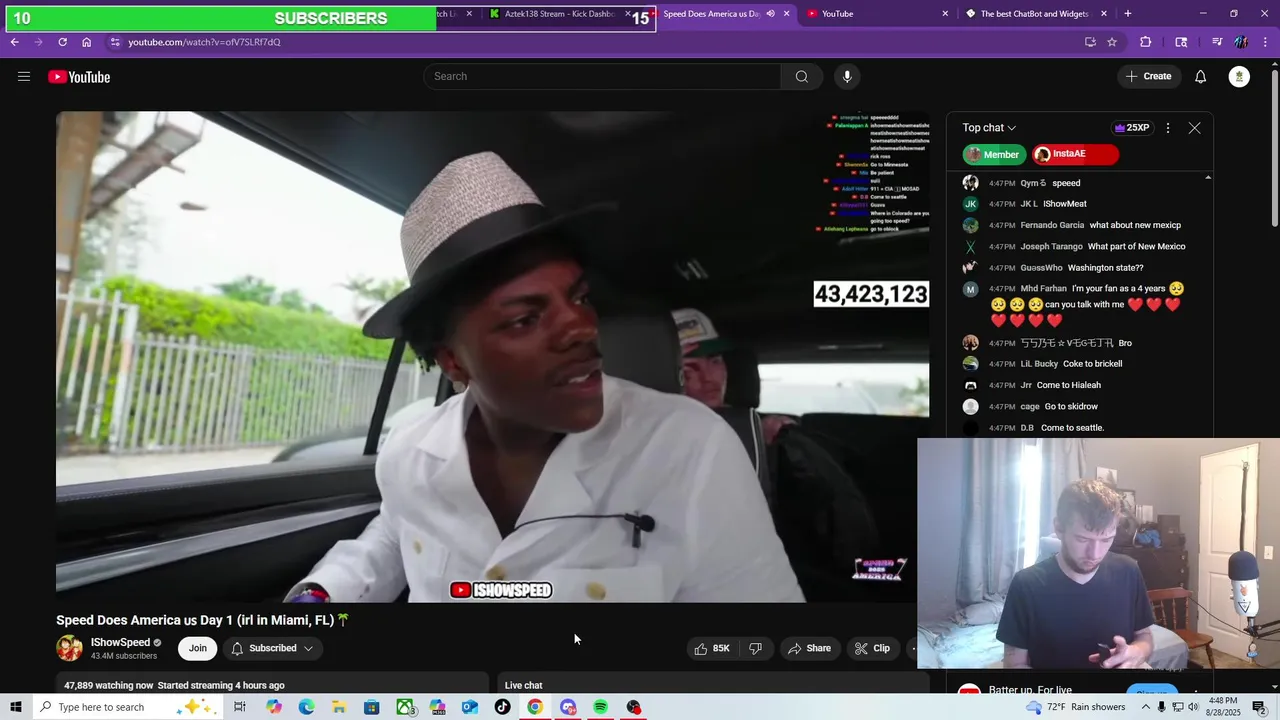This screenshot has height=720, width=1280.
Task: Open the Subscribed notification dropdown
Action: tap(272, 648)
